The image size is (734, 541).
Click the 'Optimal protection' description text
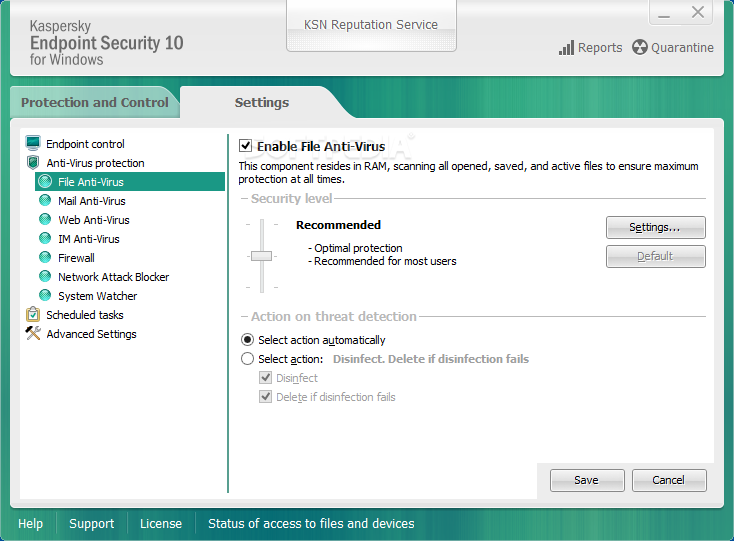tap(358, 248)
